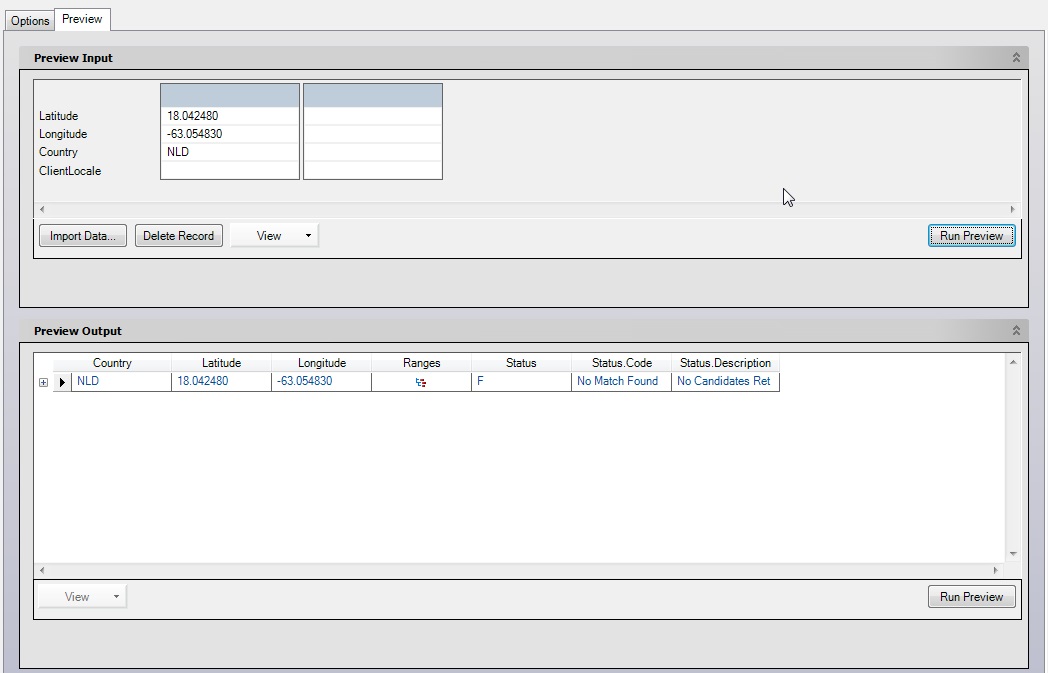Image resolution: width=1048 pixels, height=673 pixels.
Task: Click the No Candidates Ret description link
Action: click(723, 381)
